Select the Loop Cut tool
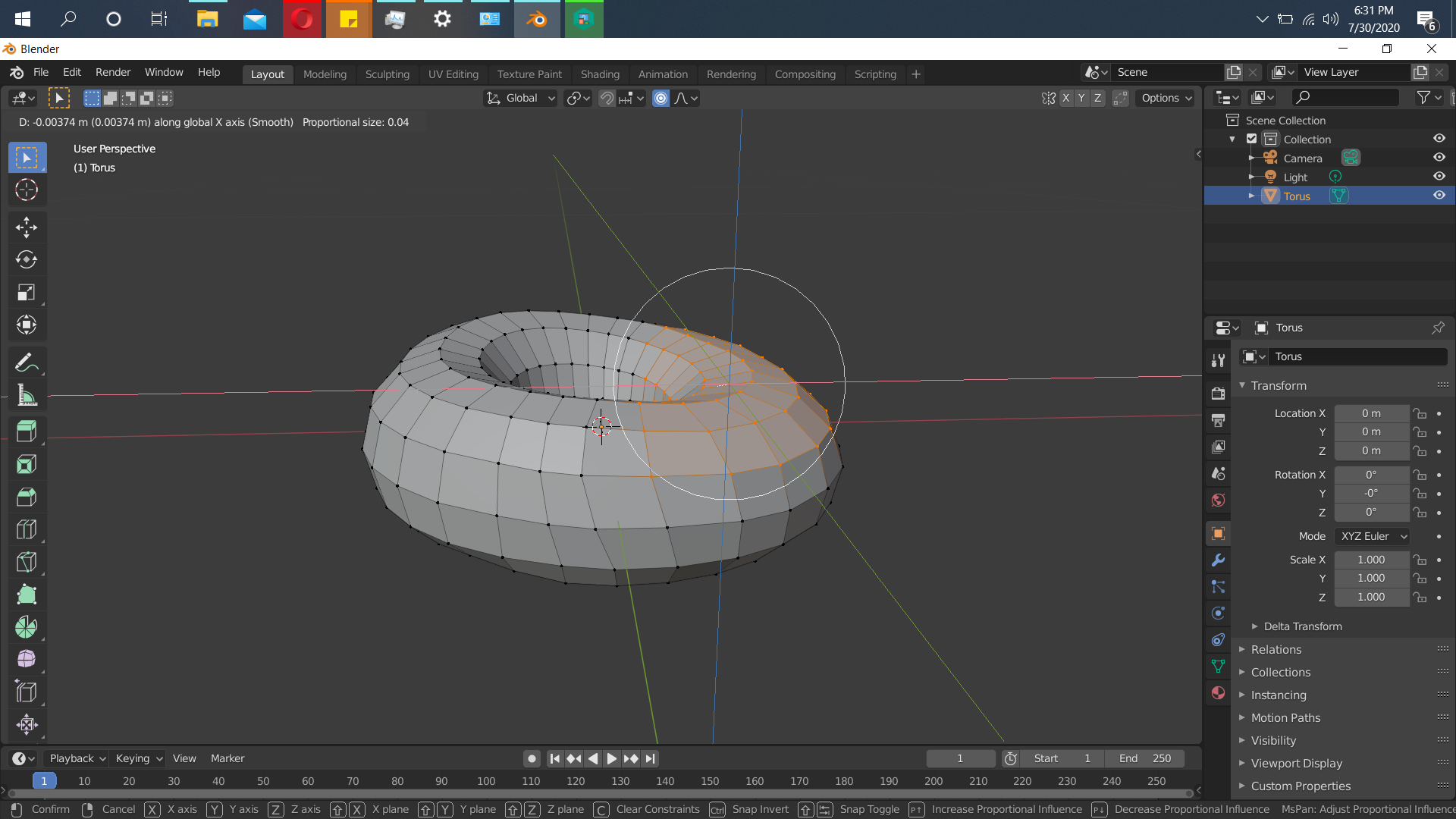 27,529
